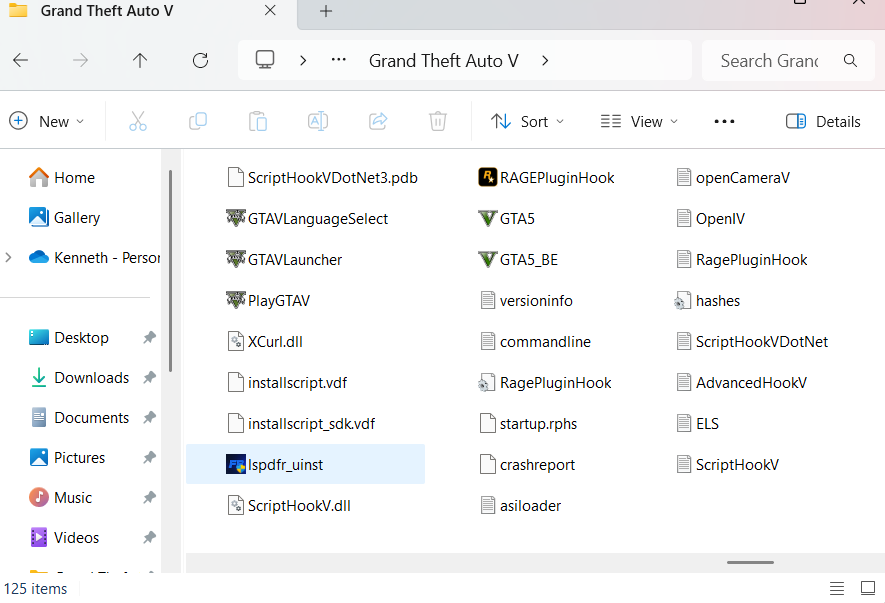885x603 pixels.
Task: Select the startup.rphs file
Action: click(528, 424)
